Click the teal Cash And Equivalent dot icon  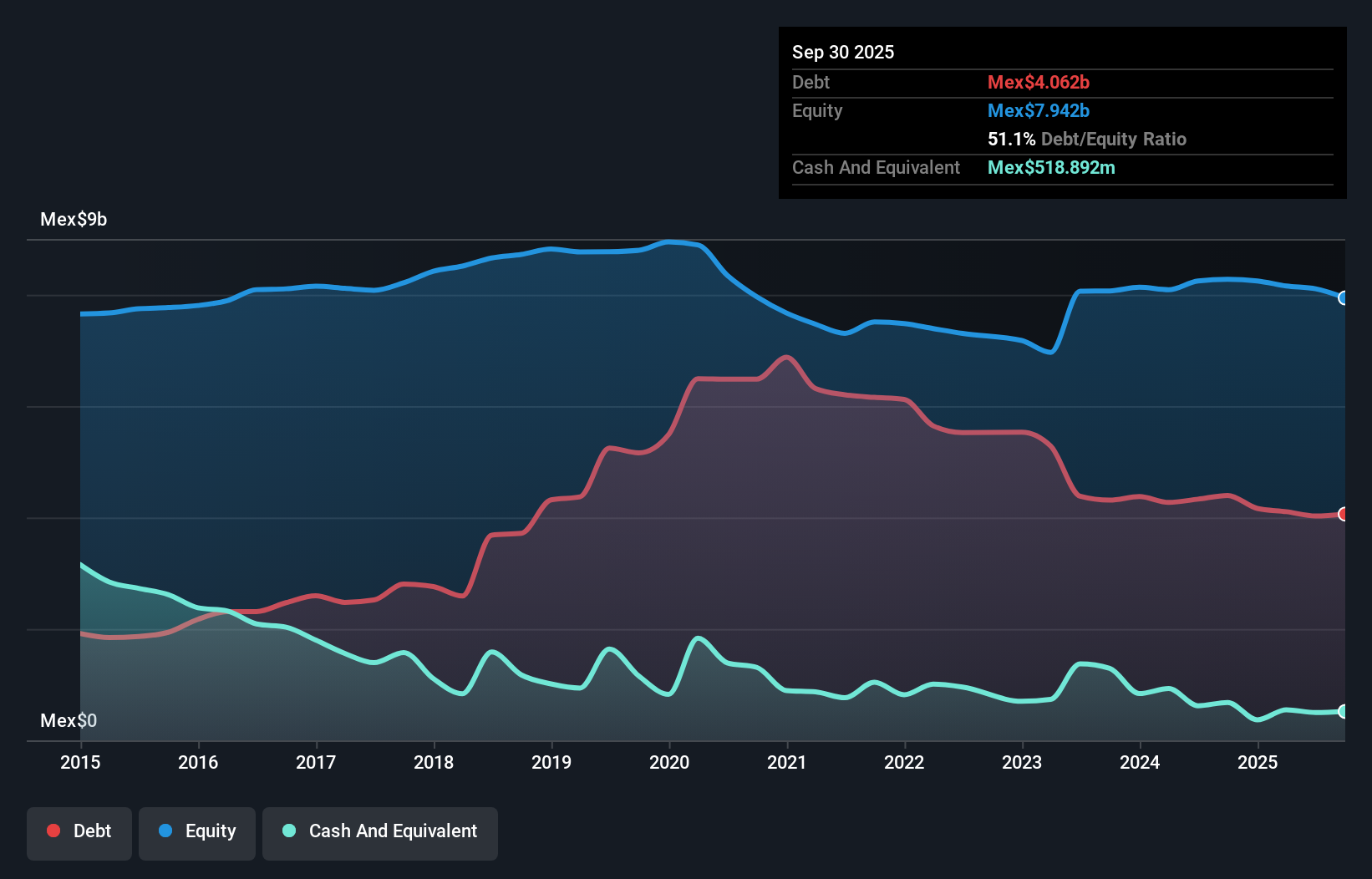click(288, 831)
